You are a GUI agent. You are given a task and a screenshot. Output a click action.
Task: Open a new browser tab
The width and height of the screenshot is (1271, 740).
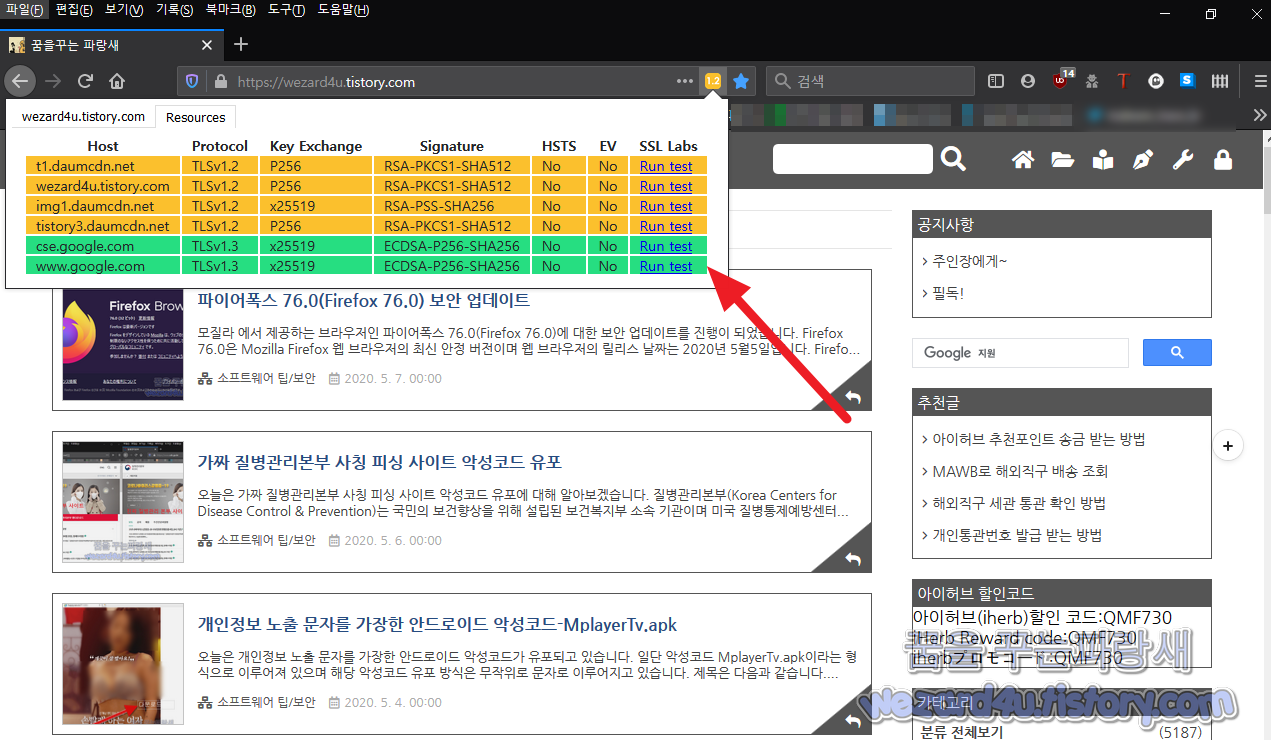coord(240,44)
